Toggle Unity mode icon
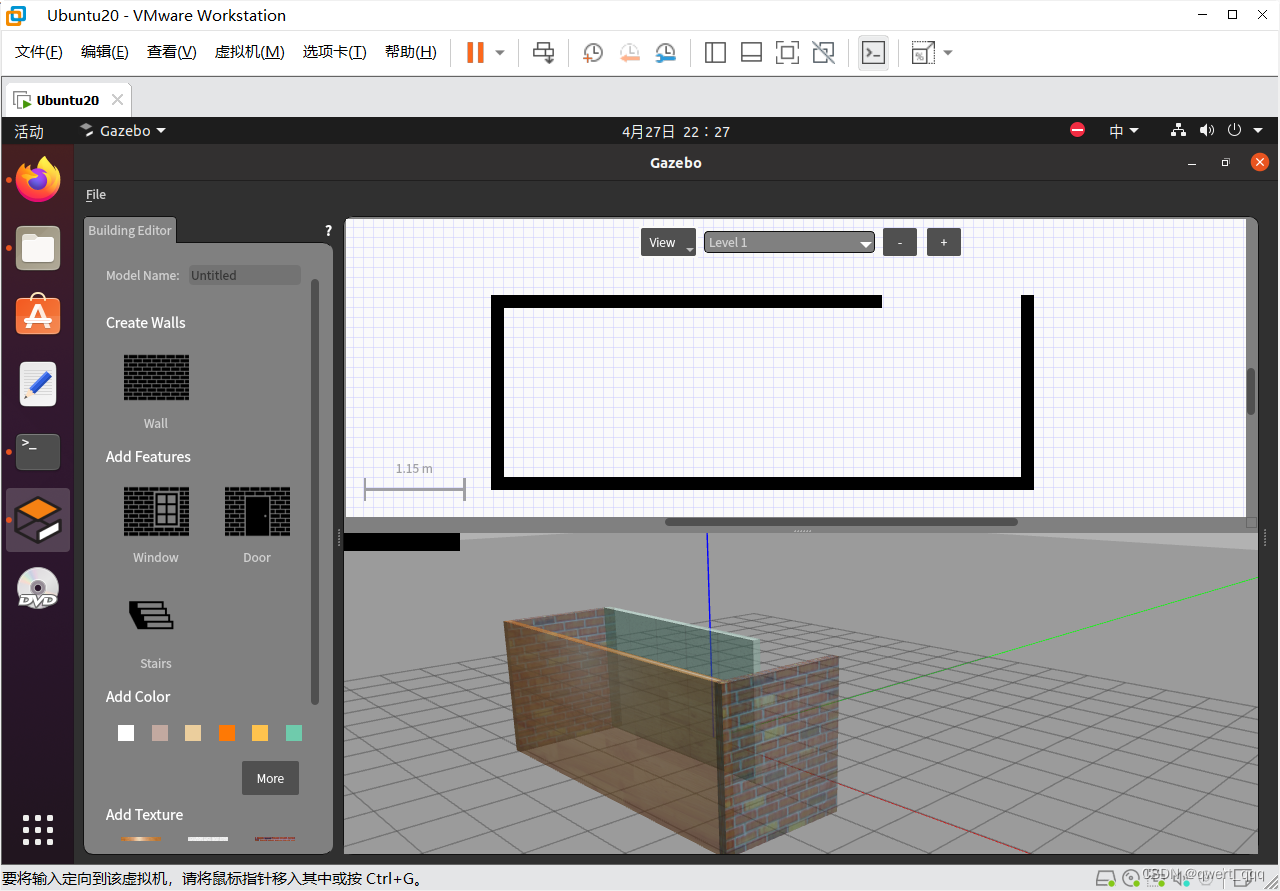The width and height of the screenshot is (1280, 891). point(823,53)
